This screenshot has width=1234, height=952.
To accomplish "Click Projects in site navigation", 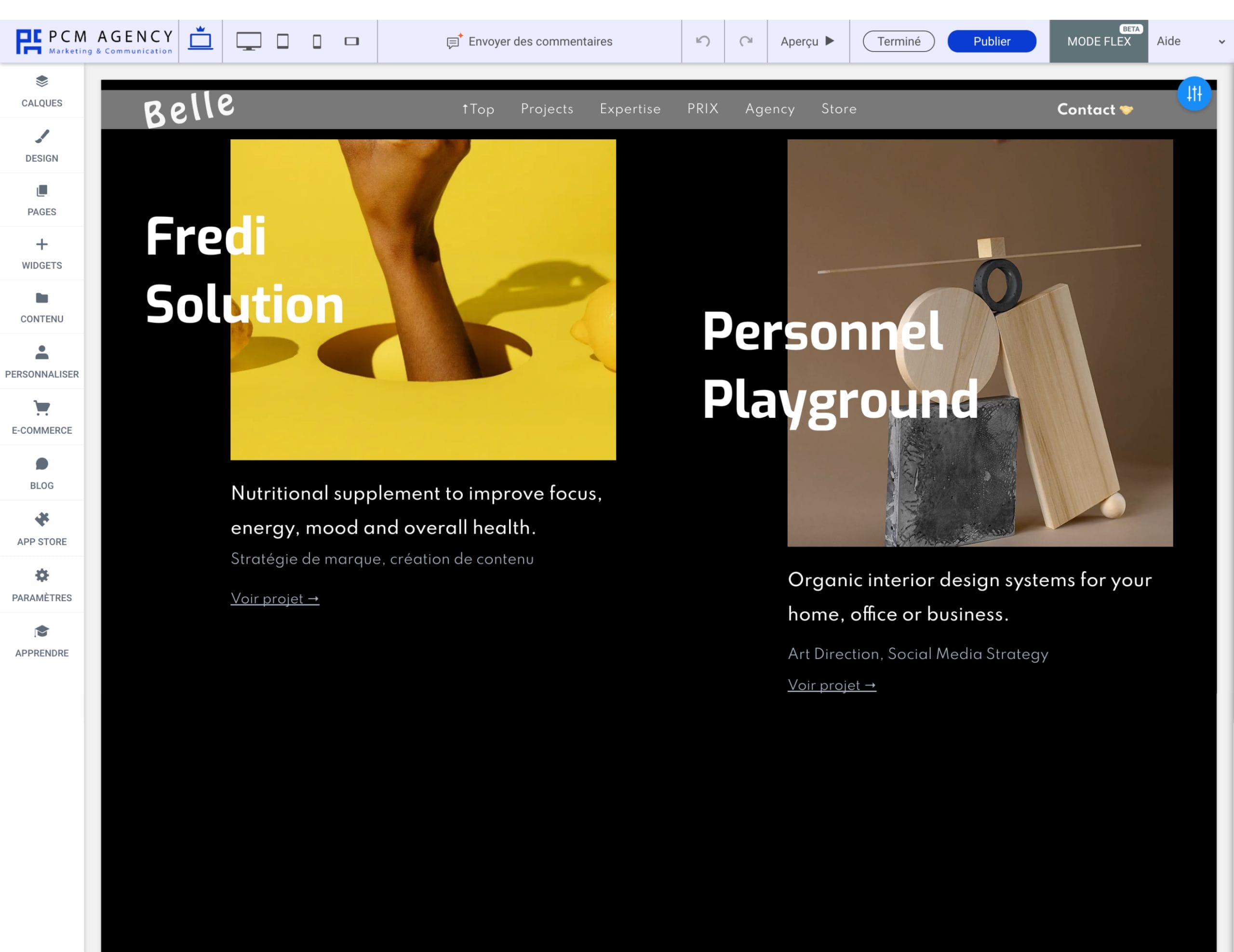I will coord(547,109).
